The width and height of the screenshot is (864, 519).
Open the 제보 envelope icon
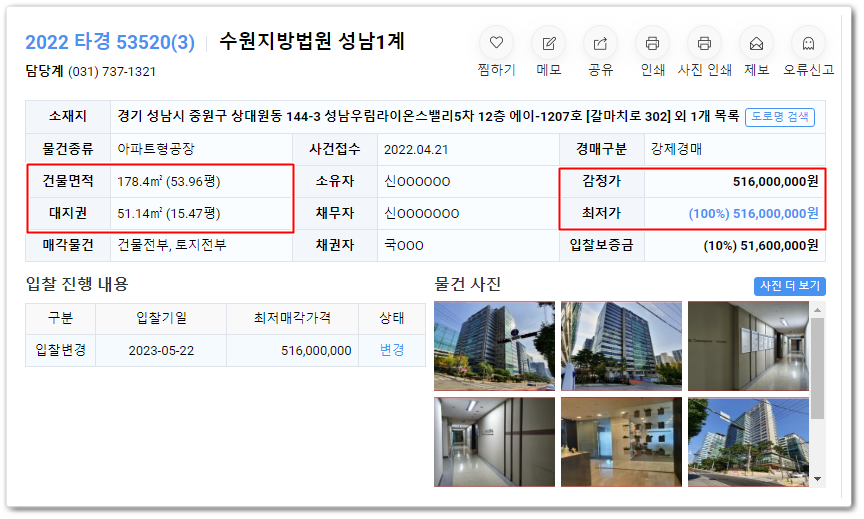(x=757, y=43)
